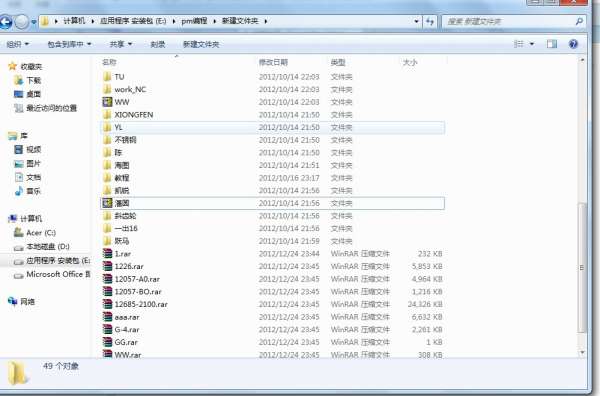Select the 12057-BO.rar archive icon
Viewport: 600px width, 396px height.
point(108,292)
